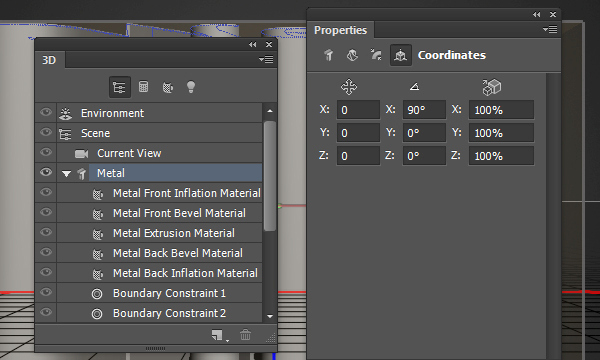Click material icon of Metal Back Bevel Material
Screen dimensions: 600x360
(98, 254)
